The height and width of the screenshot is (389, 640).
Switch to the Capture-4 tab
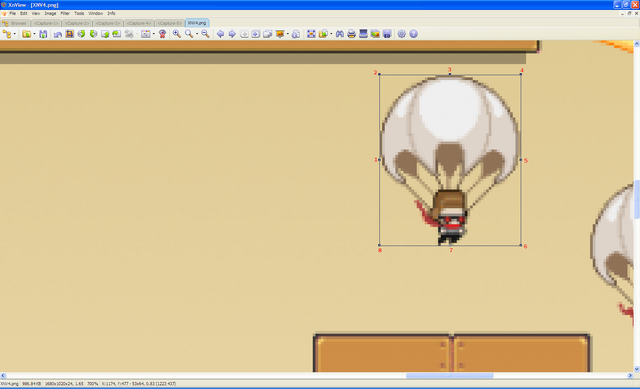click(x=139, y=23)
